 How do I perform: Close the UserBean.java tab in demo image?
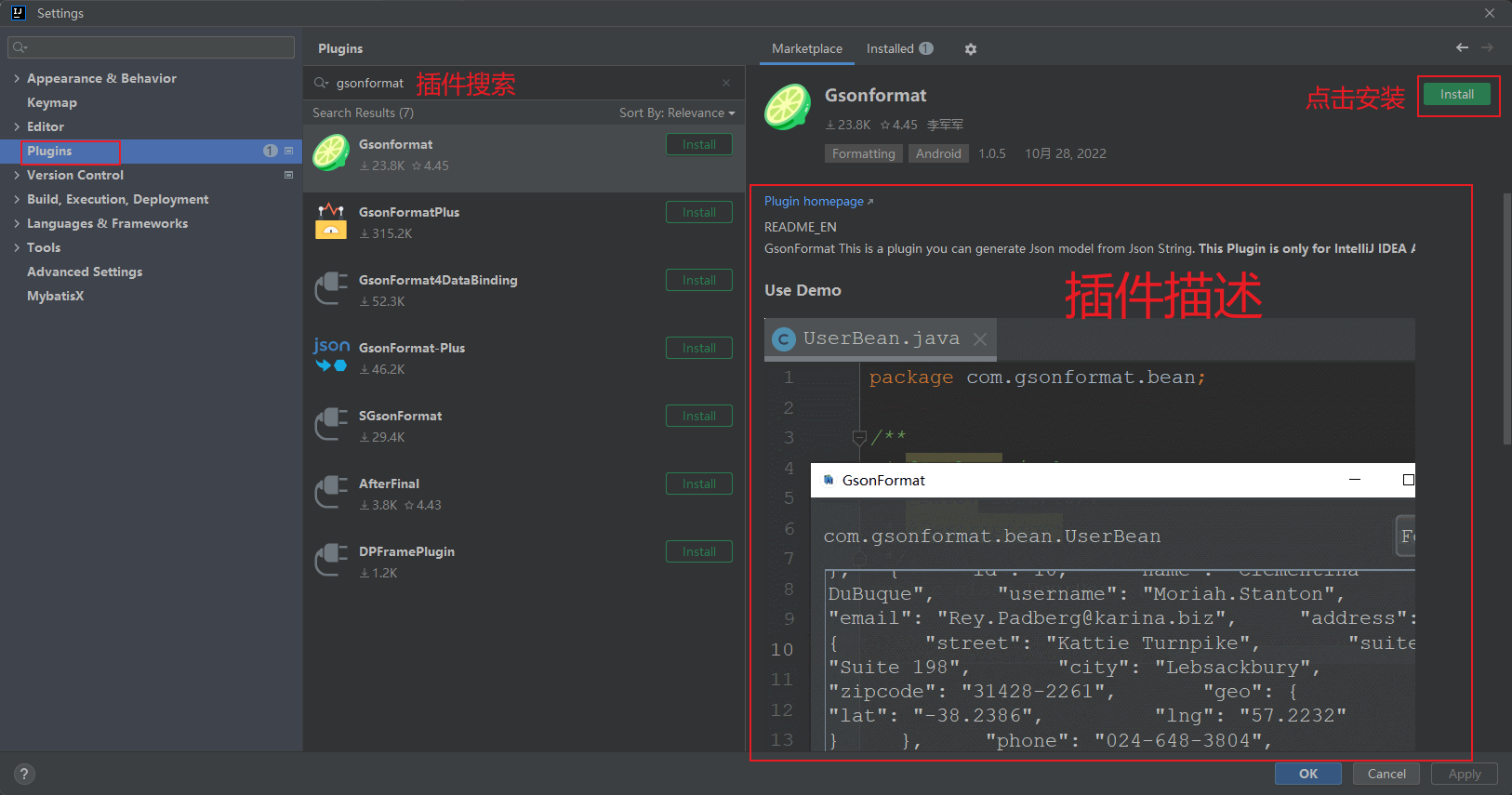pyautogui.click(x=980, y=339)
